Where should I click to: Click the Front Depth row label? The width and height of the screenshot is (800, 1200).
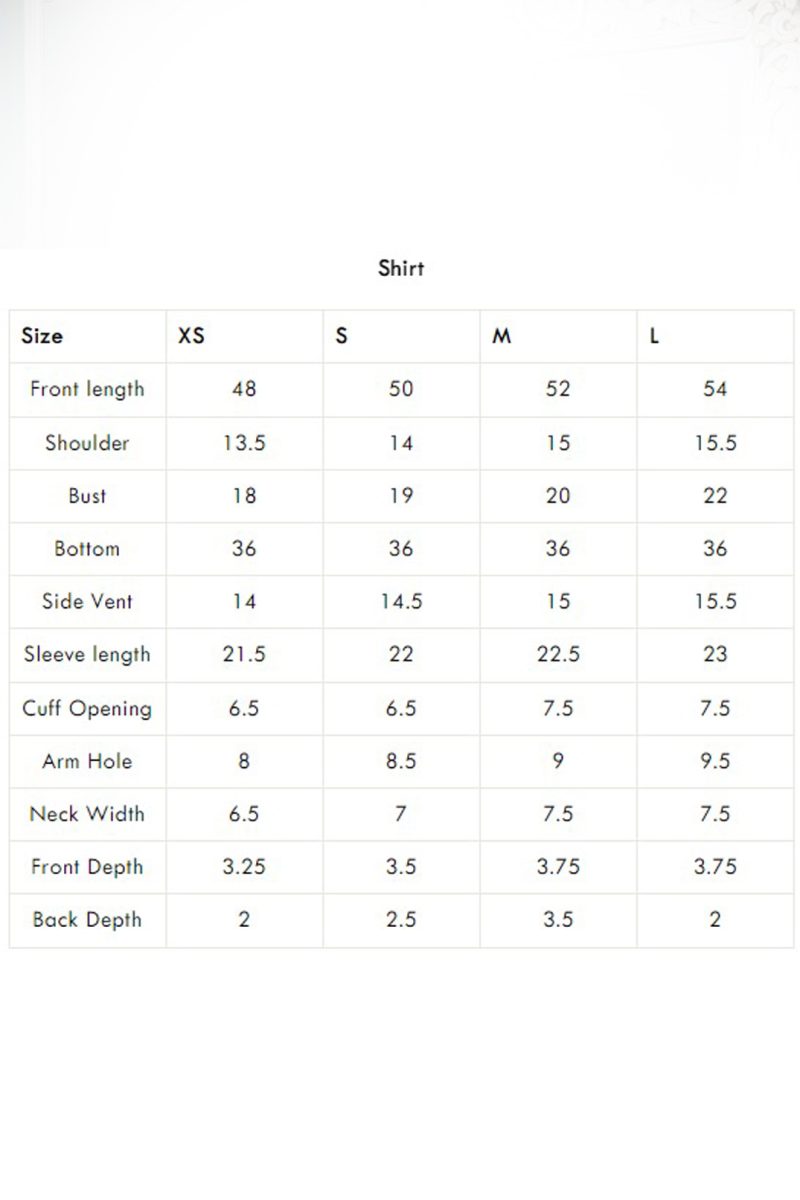[87, 867]
